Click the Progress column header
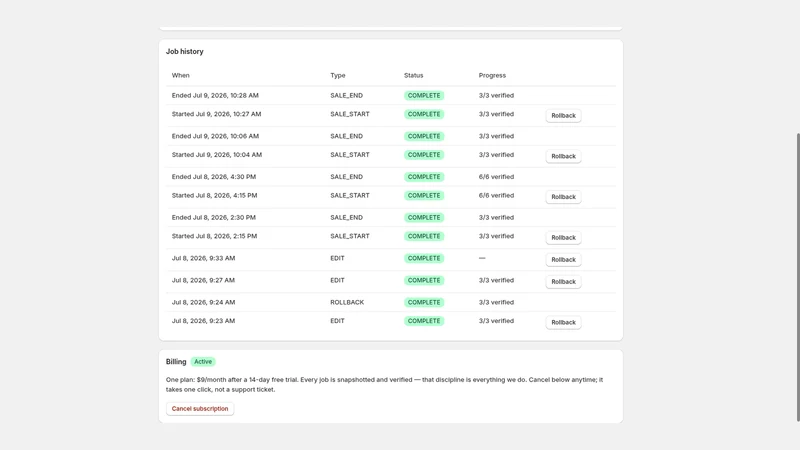The image size is (800, 450). (492, 76)
